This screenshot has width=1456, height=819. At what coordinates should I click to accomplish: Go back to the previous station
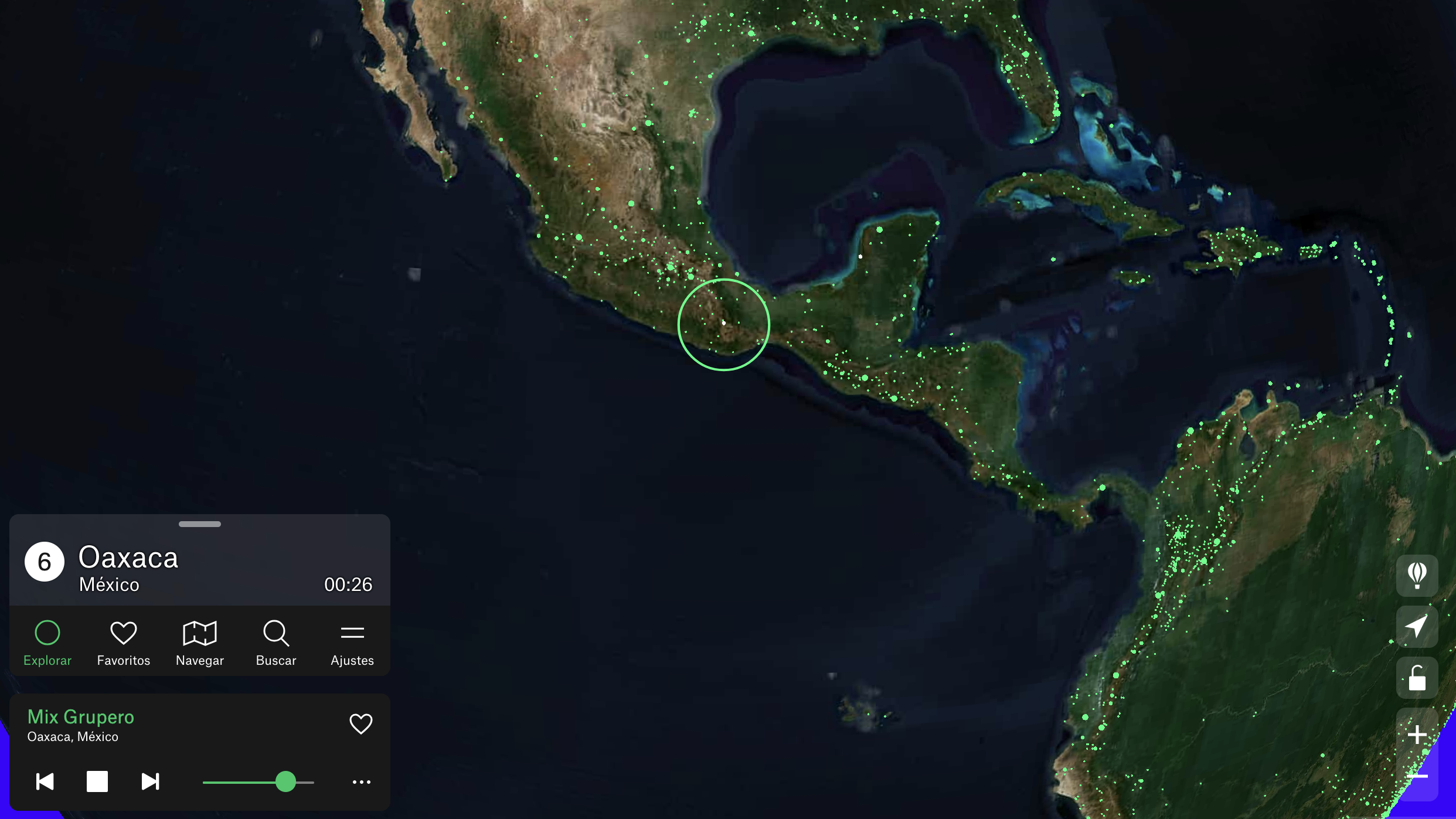(45, 781)
